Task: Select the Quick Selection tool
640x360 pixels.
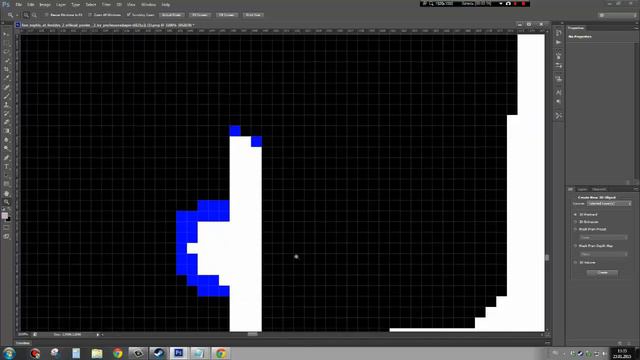Action: pyautogui.click(x=6, y=61)
